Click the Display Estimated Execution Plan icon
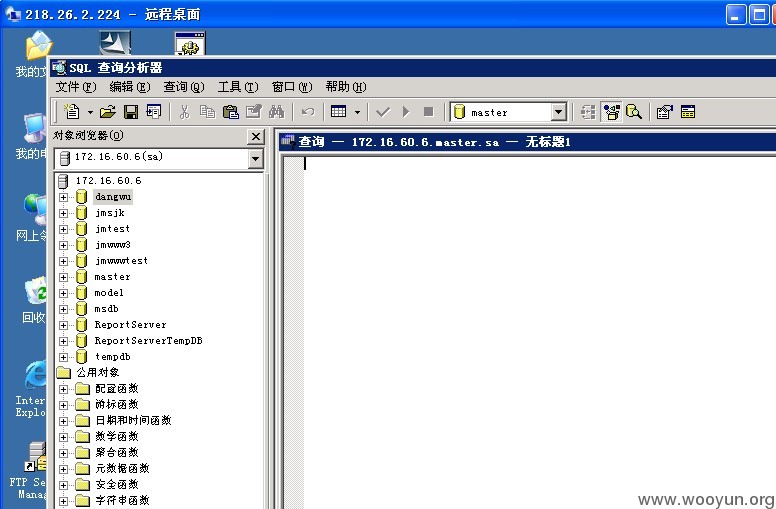This screenshot has height=509, width=776. 588,112
